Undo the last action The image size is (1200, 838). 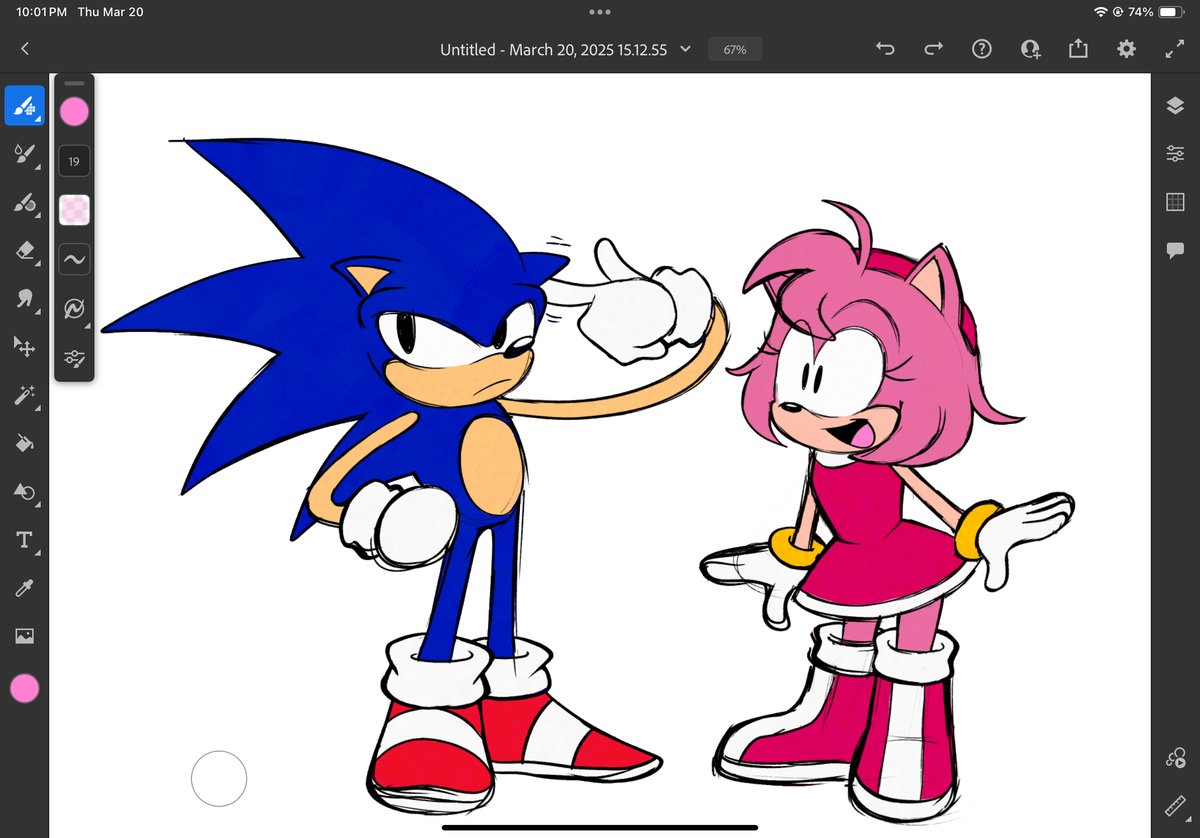[x=885, y=49]
